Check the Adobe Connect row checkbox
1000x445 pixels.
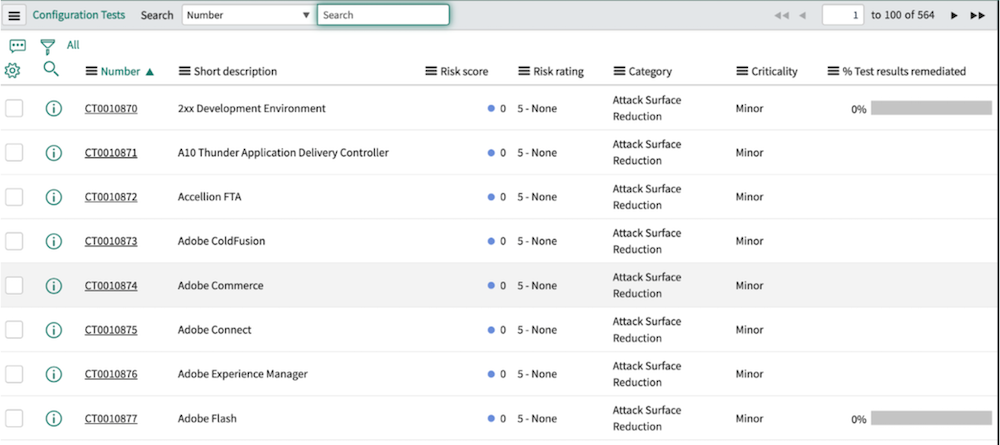coord(15,330)
